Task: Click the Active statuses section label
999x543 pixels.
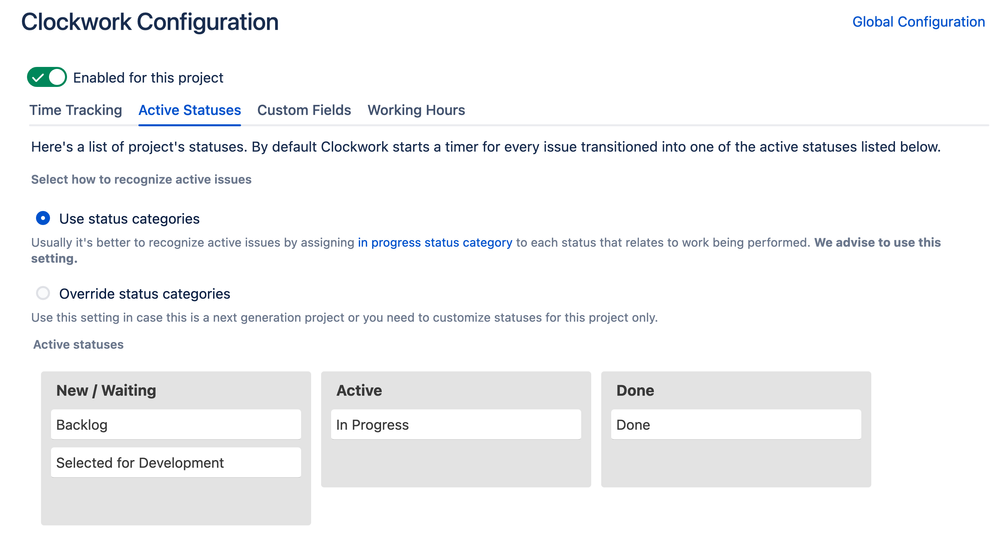Action: tap(78, 344)
